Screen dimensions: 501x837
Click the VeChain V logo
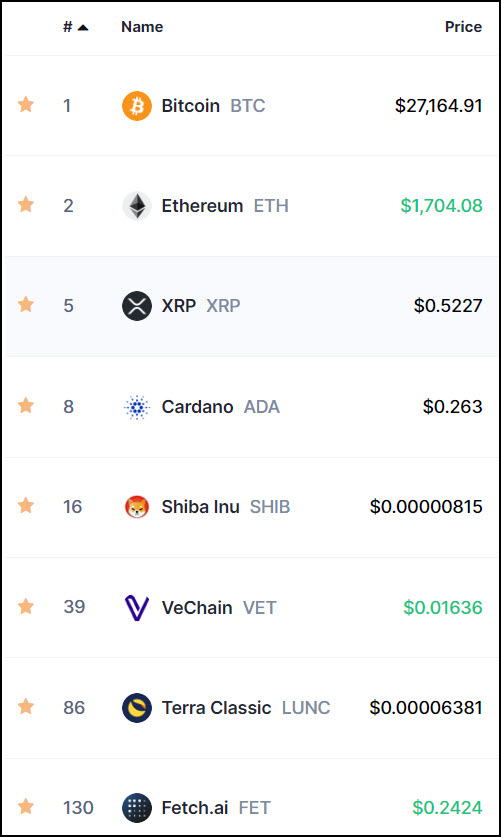(x=137, y=607)
